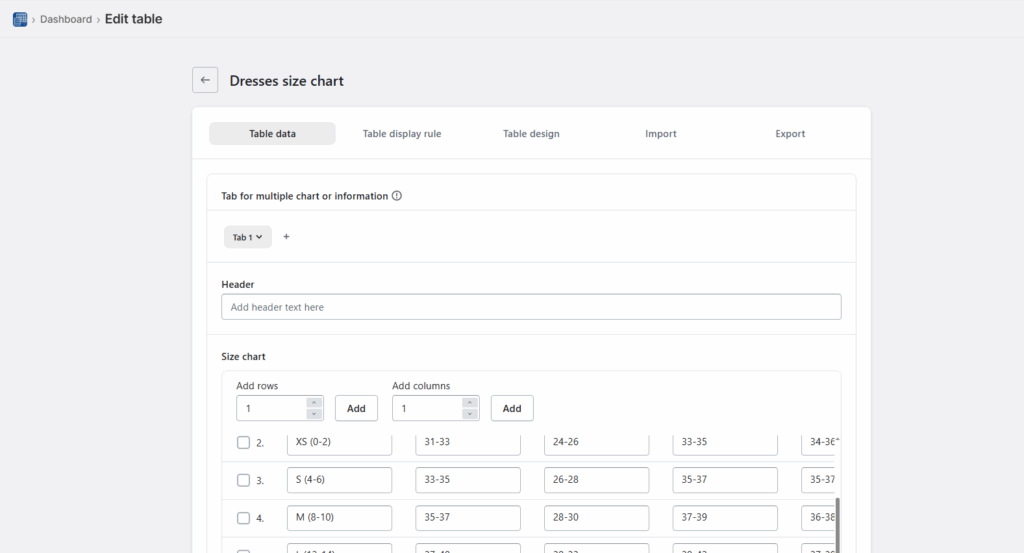Go to the Import tab

660,134
